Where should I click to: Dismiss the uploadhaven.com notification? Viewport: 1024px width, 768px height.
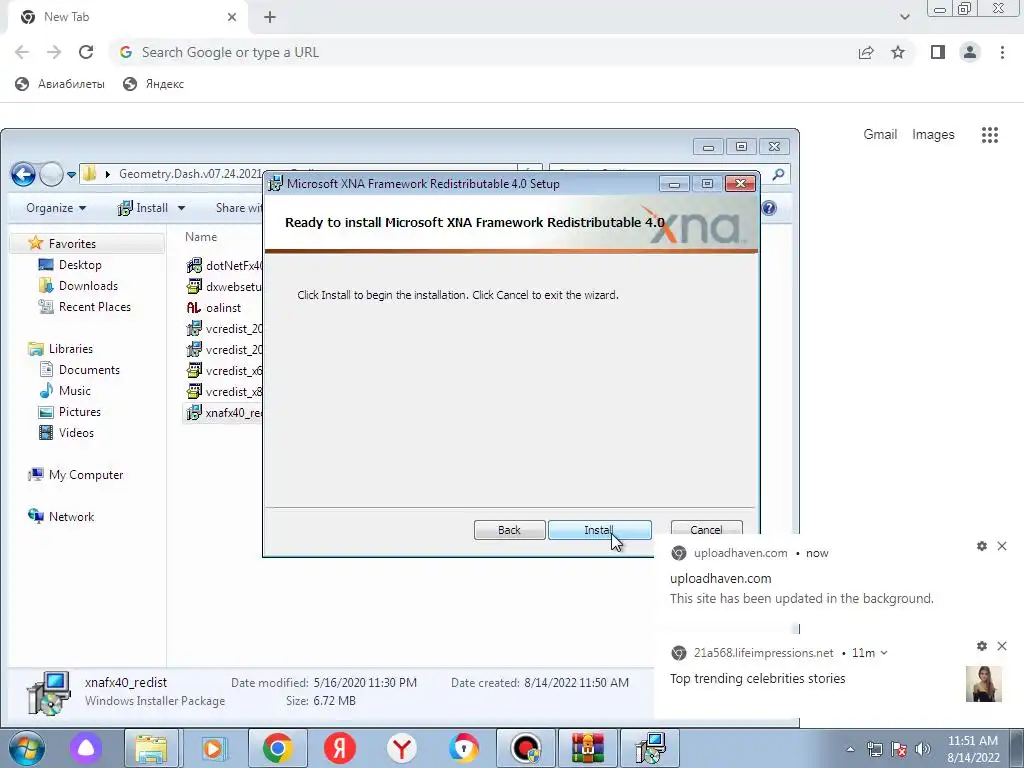[1002, 546]
